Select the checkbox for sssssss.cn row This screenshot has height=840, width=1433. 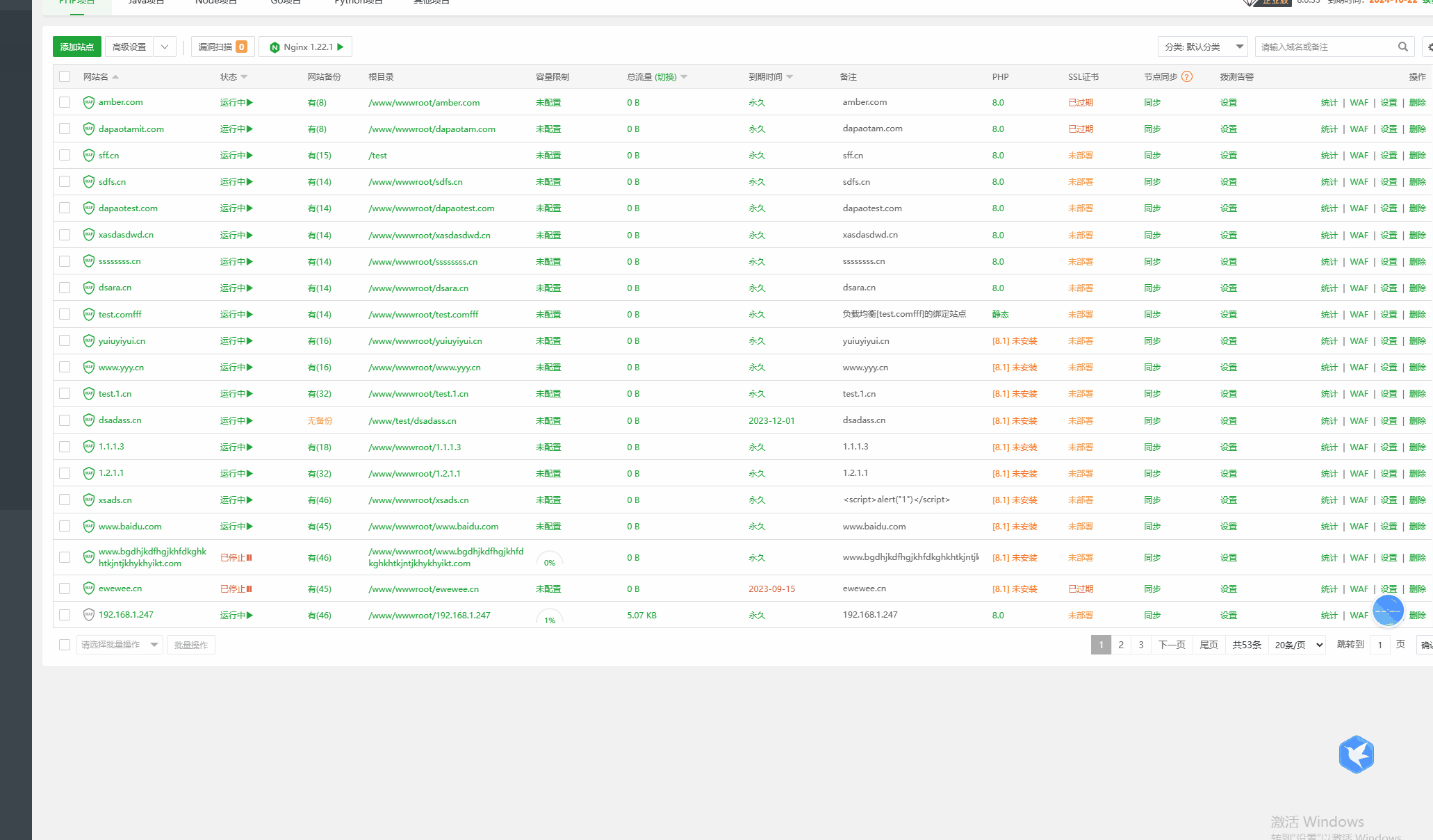pos(65,261)
